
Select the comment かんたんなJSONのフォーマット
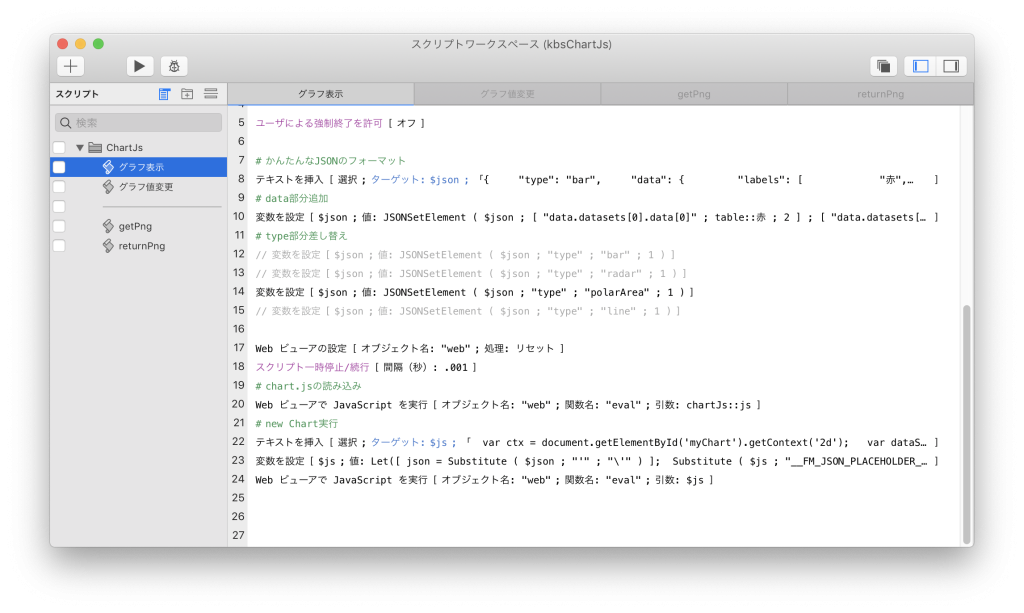[330, 161]
